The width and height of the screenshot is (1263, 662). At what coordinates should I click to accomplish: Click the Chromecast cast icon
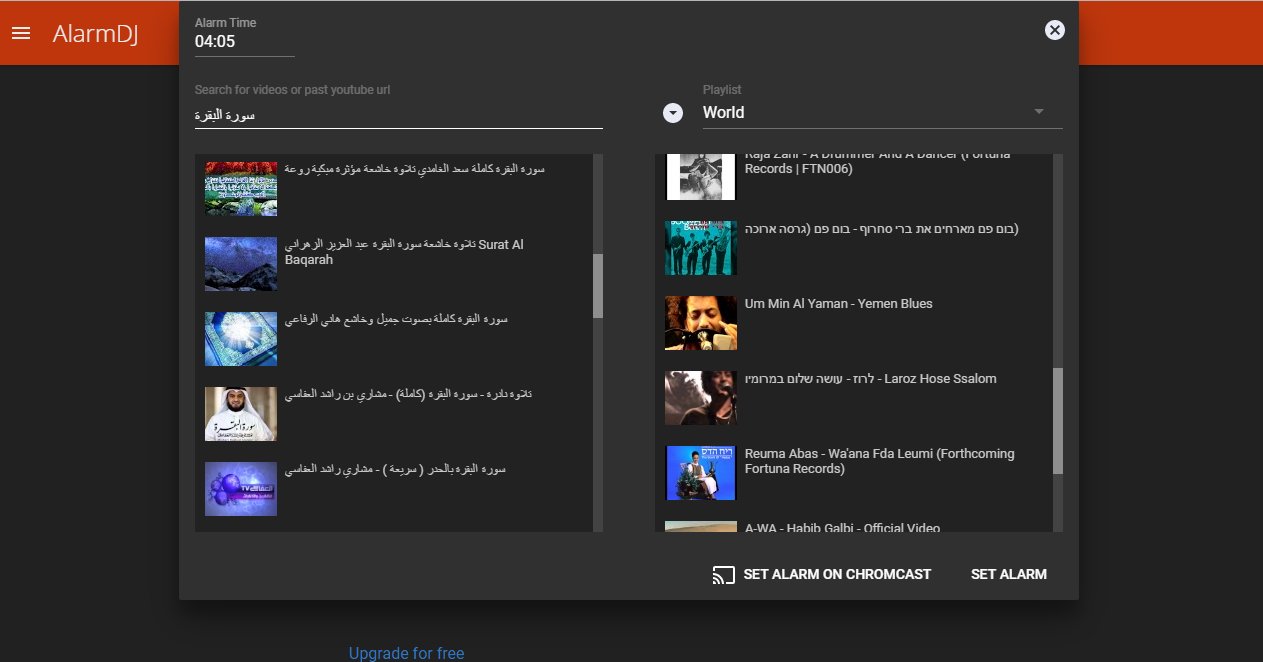tap(723, 575)
